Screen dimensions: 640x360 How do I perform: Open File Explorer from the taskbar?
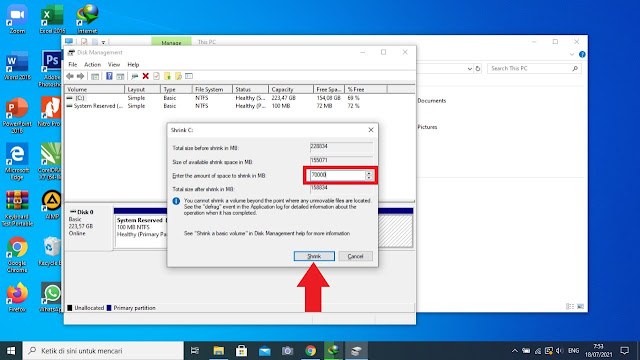tap(218, 351)
